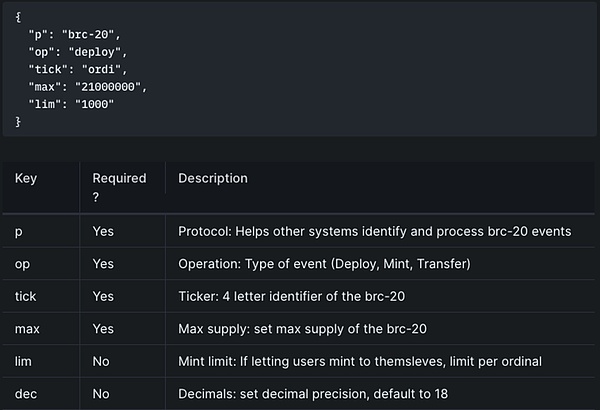
Task: Click the Ticker: 4 letter identifier description
Action: (x=305, y=296)
